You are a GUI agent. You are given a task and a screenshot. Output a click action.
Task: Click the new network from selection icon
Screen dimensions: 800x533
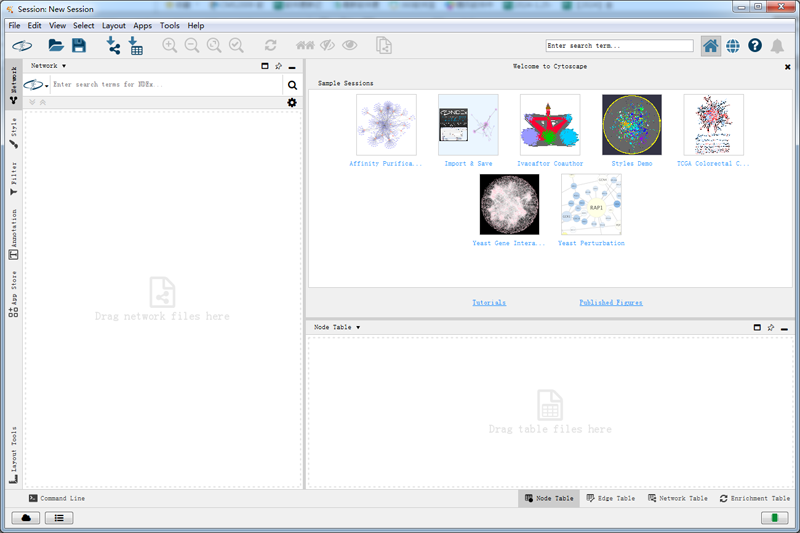pyautogui.click(x=384, y=45)
